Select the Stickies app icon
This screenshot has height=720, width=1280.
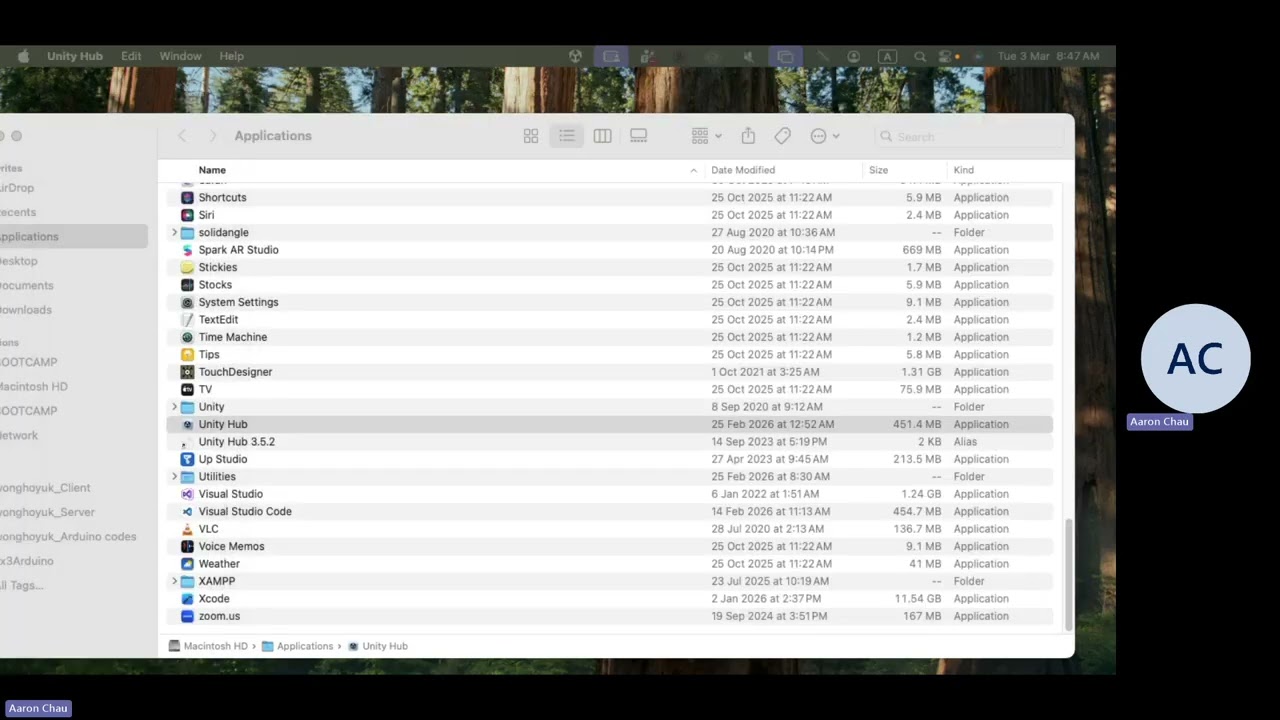[x=187, y=267]
